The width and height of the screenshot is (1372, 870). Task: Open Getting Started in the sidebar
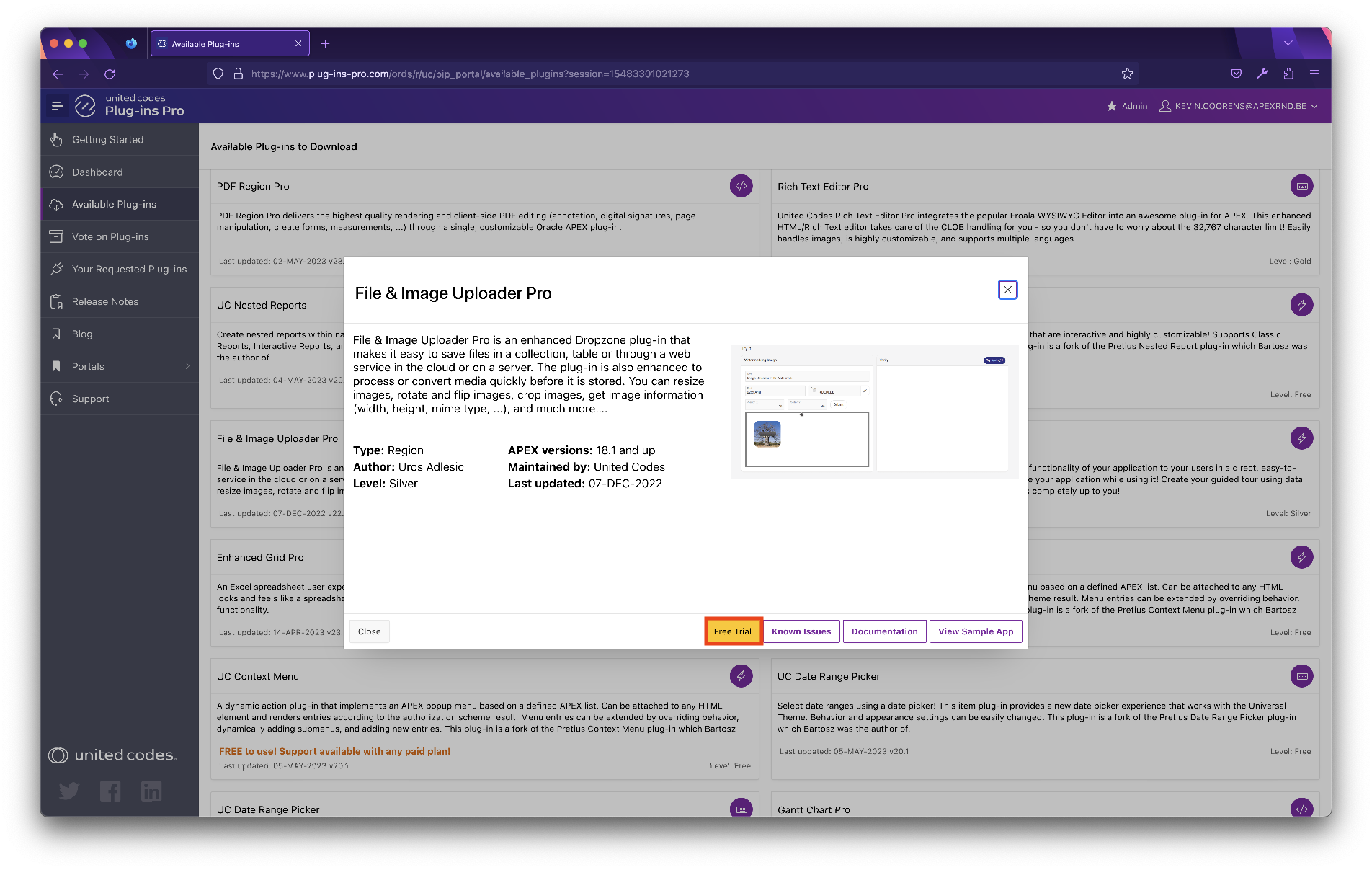click(120, 139)
